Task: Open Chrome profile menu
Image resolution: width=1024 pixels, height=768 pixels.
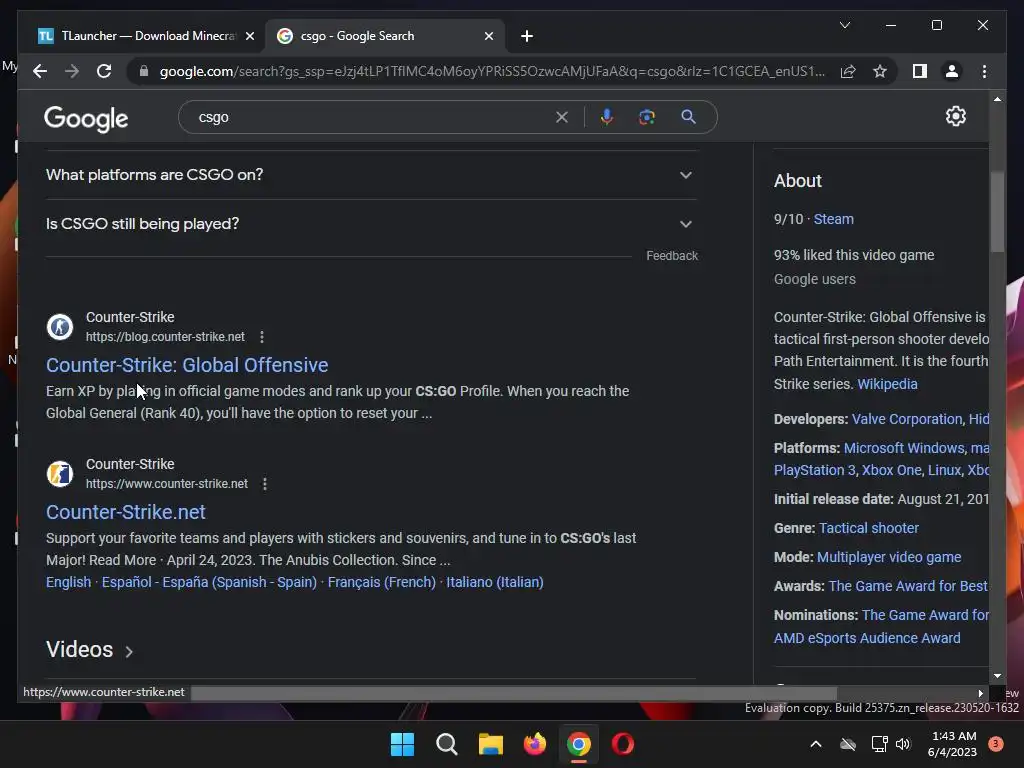Action: pyautogui.click(x=952, y=71)
